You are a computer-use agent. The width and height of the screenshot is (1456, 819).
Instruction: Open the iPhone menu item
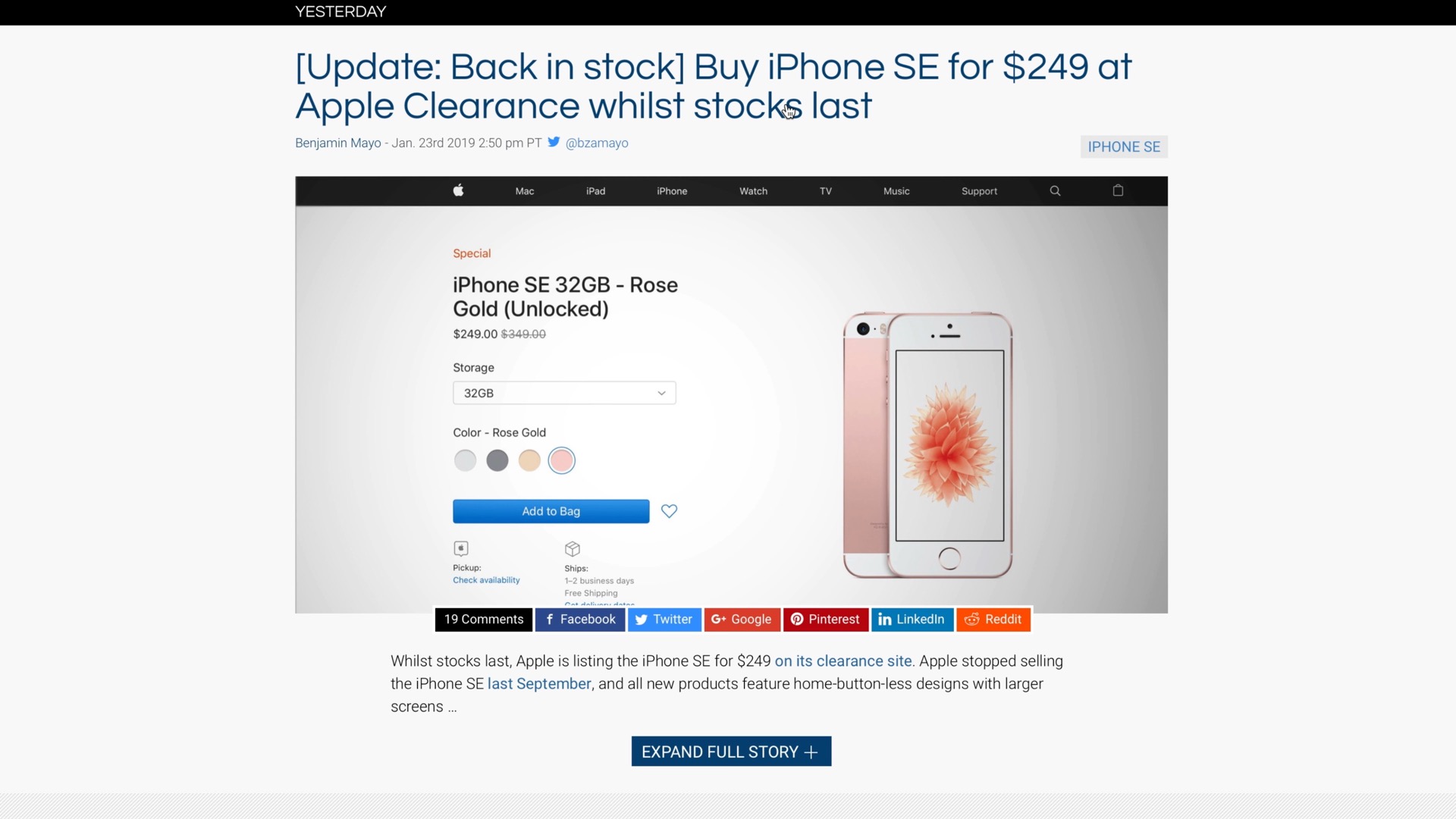672,191
